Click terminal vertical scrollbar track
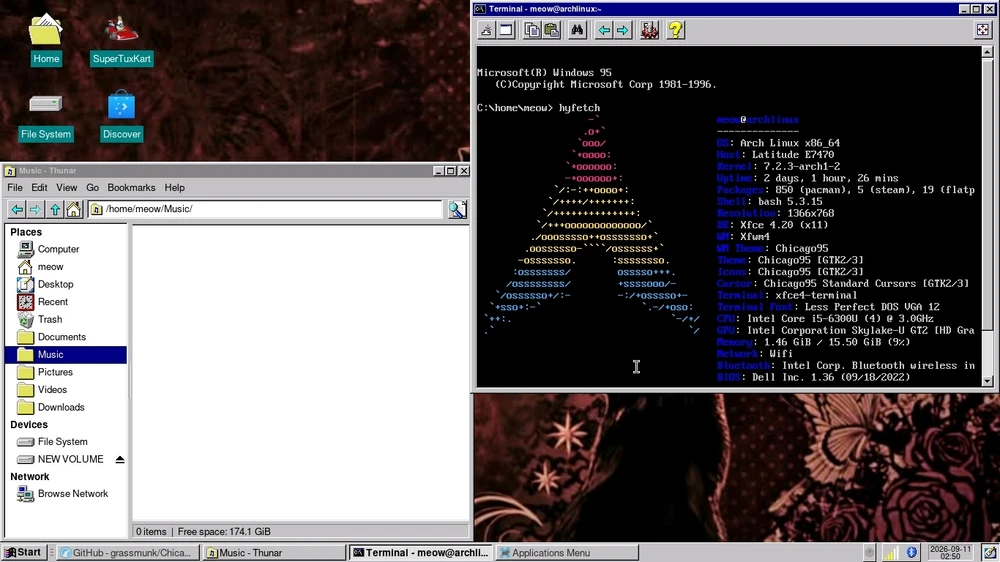1000x562 pixels. tap(987, 217)
